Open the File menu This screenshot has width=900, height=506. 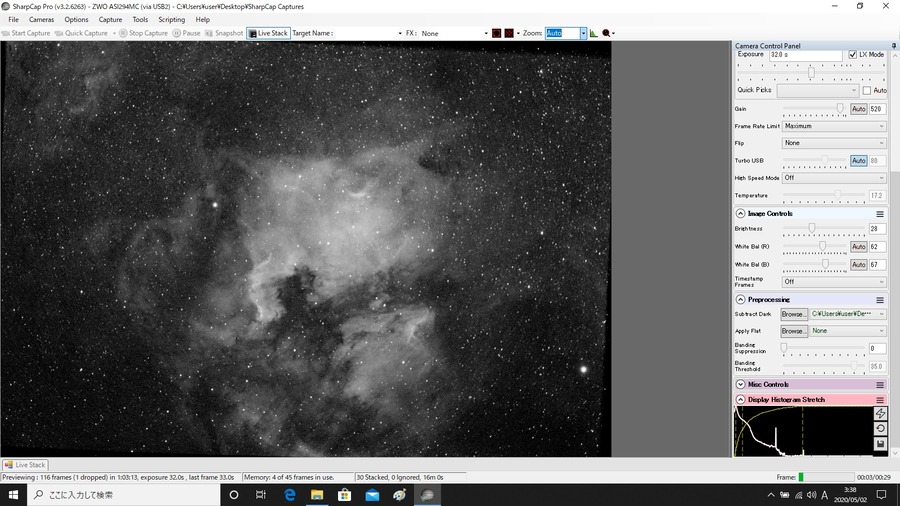[13, 20]
